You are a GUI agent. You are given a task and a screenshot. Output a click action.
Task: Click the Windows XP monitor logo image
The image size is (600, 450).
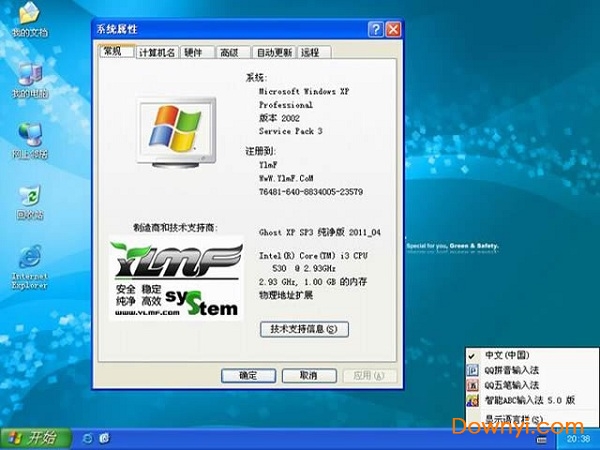(x=176, y=132)
